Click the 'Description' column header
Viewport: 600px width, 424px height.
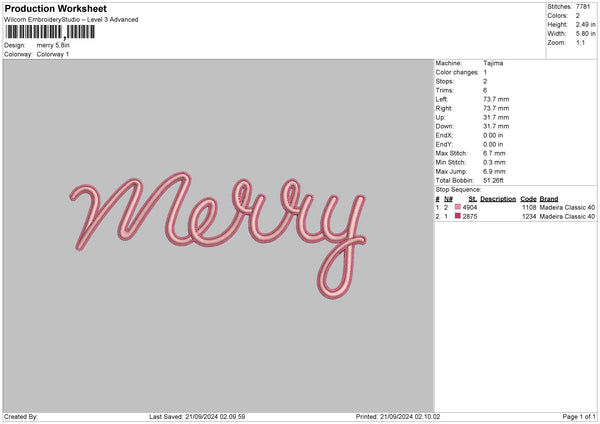tap(498, 199)
